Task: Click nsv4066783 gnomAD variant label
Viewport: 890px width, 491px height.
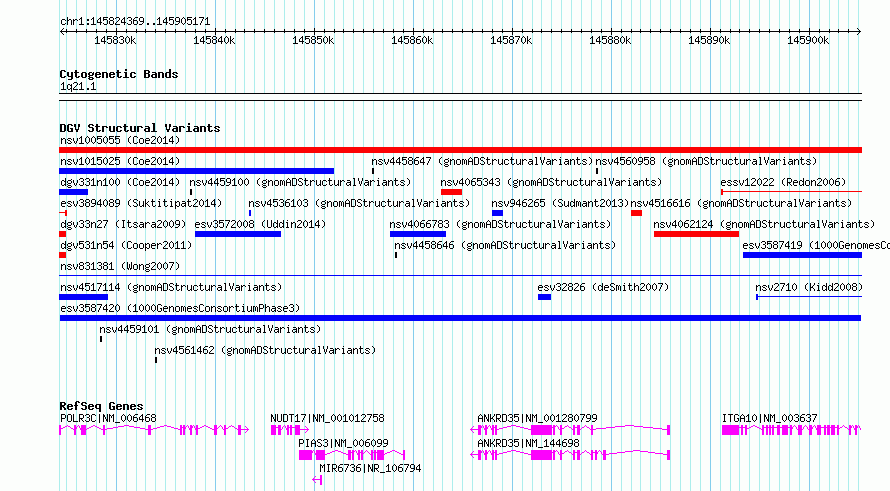Action: tap(500, 224)
